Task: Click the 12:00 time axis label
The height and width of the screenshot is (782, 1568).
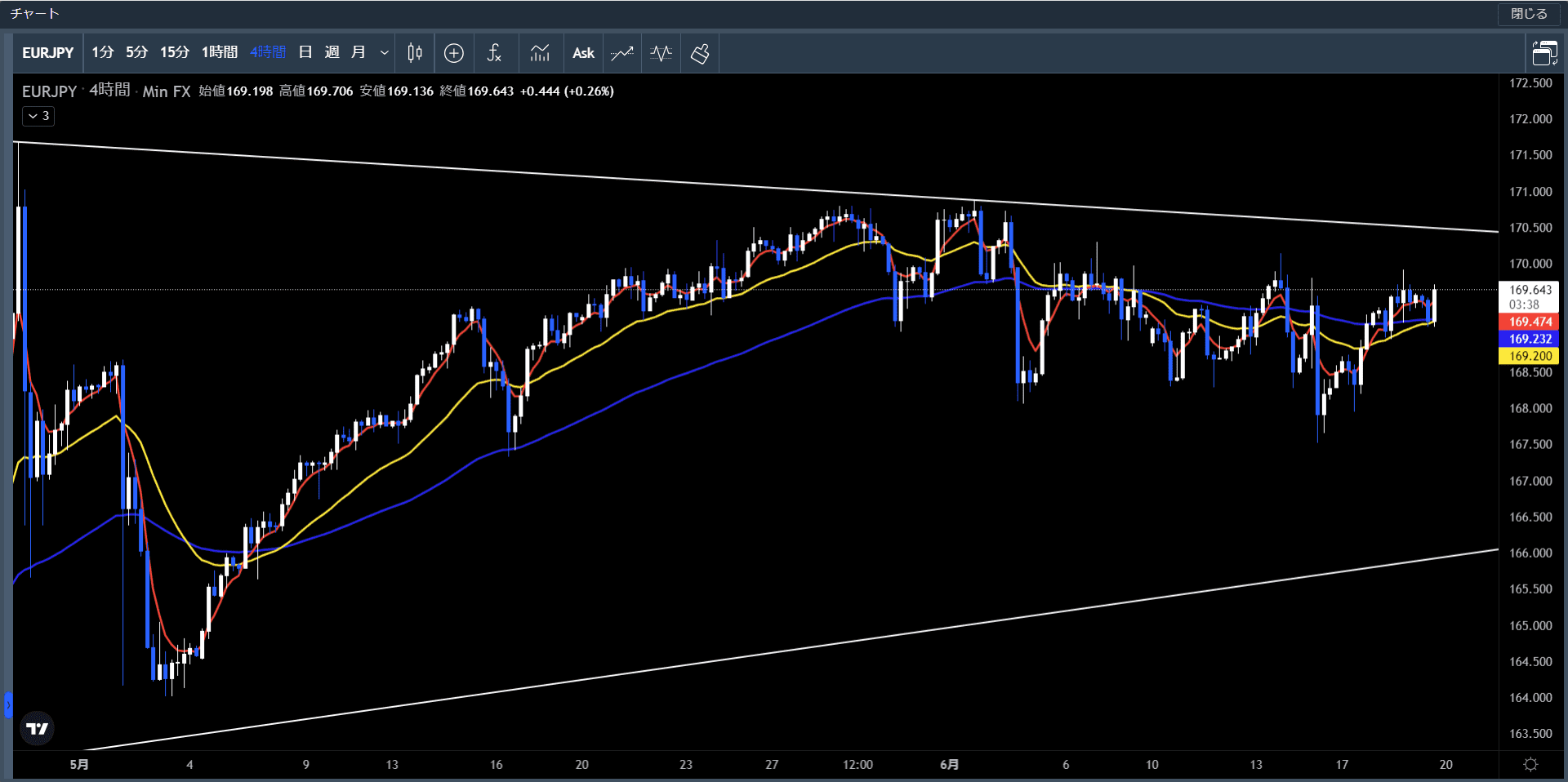Action: click(857, 765)
